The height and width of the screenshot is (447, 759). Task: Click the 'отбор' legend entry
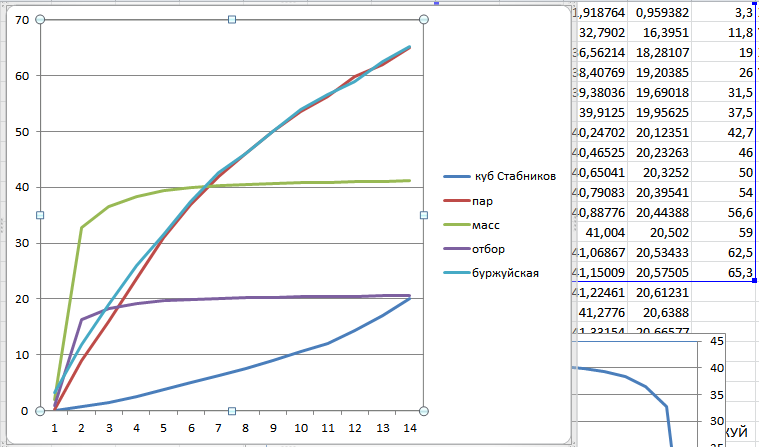coord(496,248)
